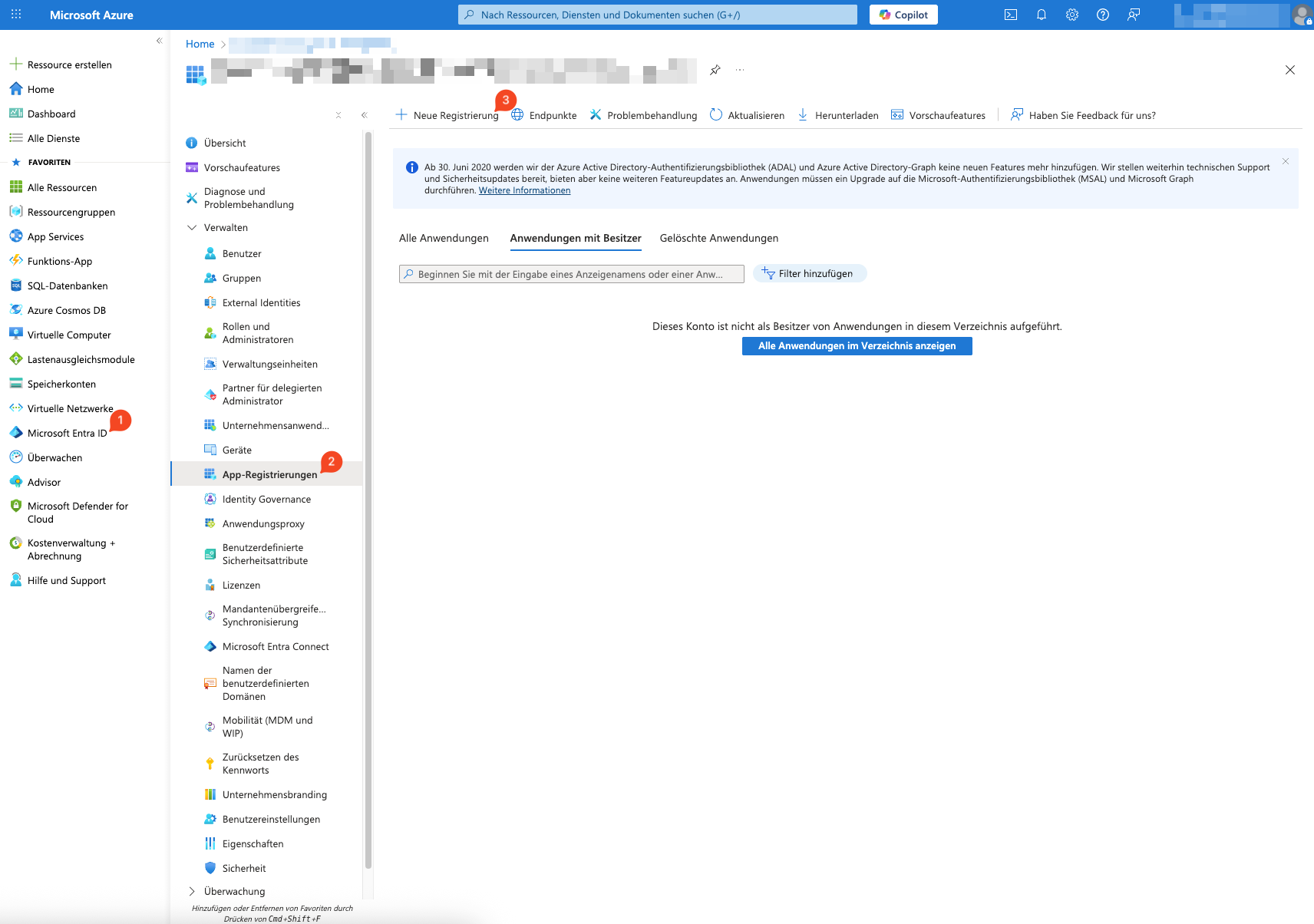Open the Vorschaufeatures toolbar item
The height and width of the screenshot is (924, 1314).
tap(938, 115)
